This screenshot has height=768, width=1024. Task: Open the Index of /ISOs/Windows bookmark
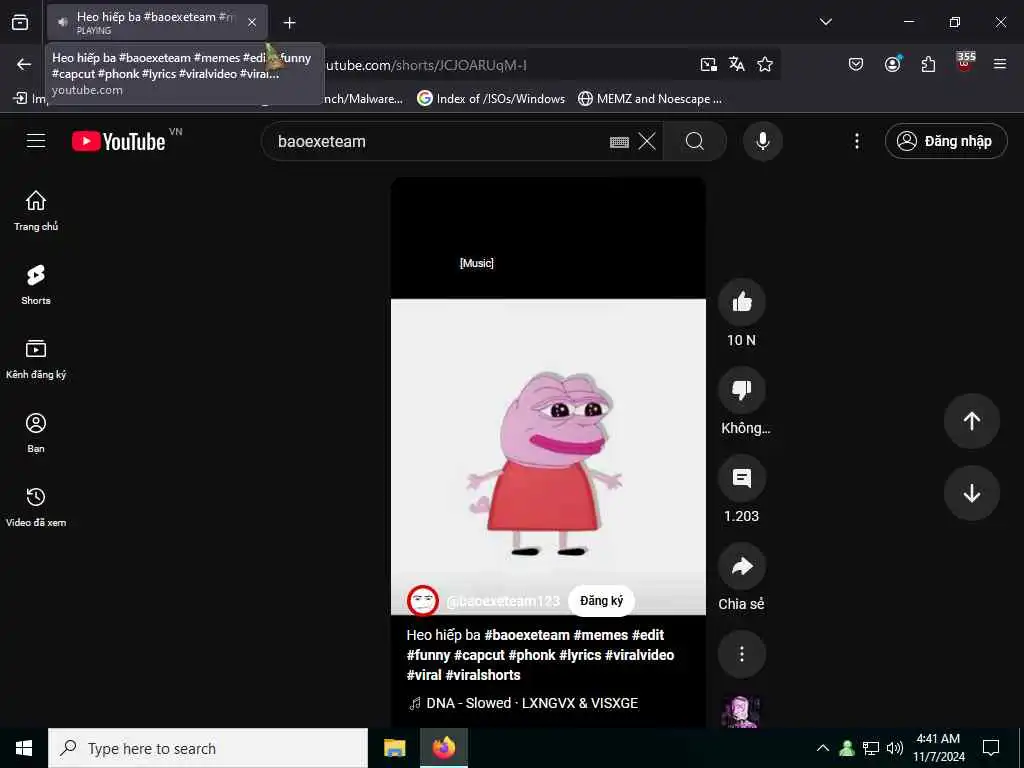[x=491, y=99]
